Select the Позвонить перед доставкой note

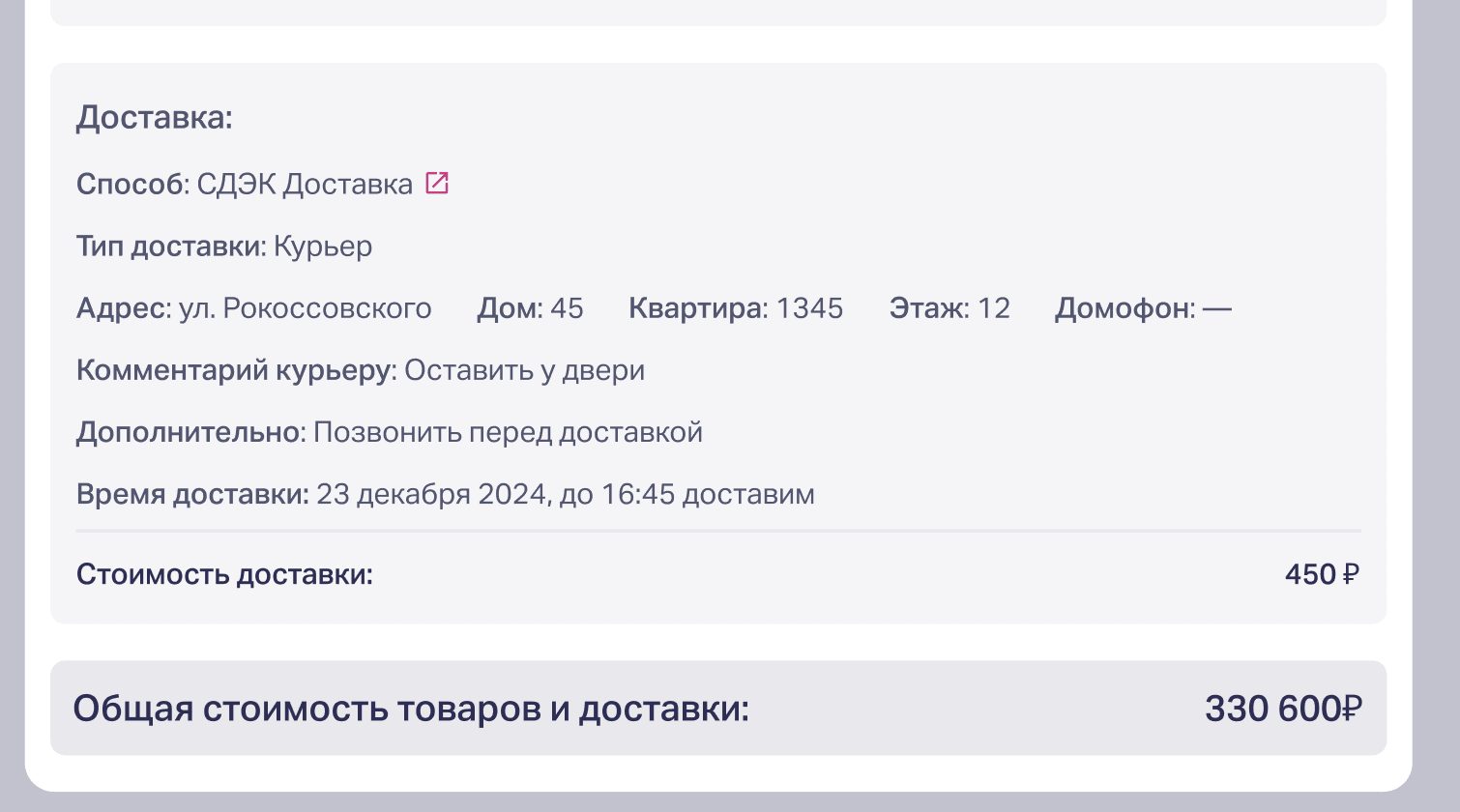pyautogui.click(x=508, y=432)
